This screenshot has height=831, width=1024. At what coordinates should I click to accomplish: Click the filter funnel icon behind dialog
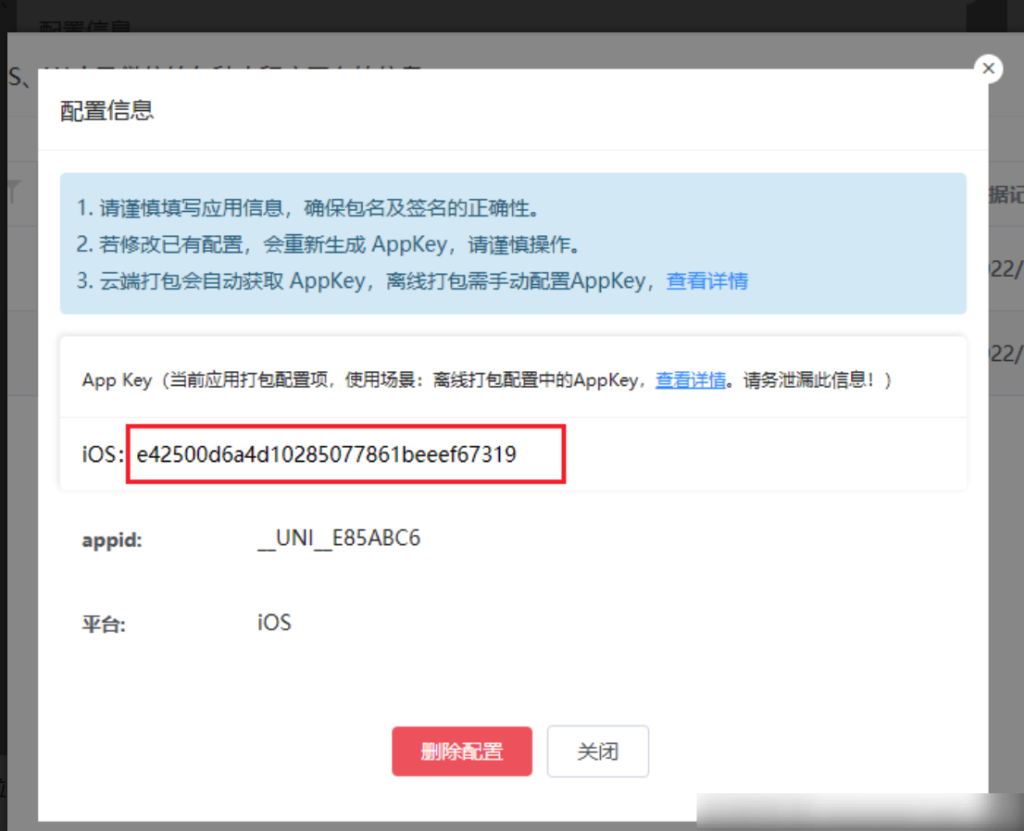pyautogui.click(x=12, y=192)
